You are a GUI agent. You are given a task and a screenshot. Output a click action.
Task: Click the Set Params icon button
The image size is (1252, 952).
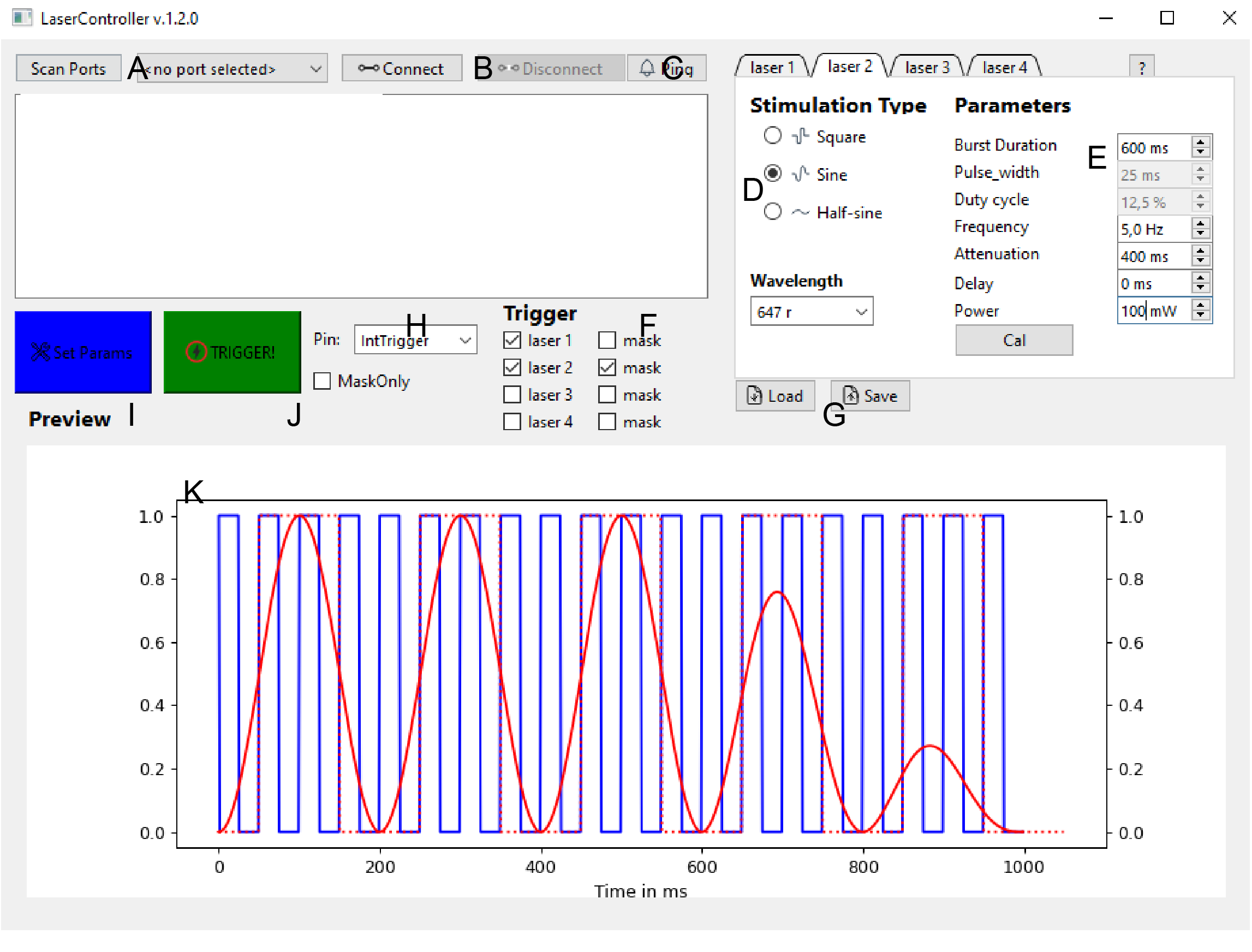point(83,352)
